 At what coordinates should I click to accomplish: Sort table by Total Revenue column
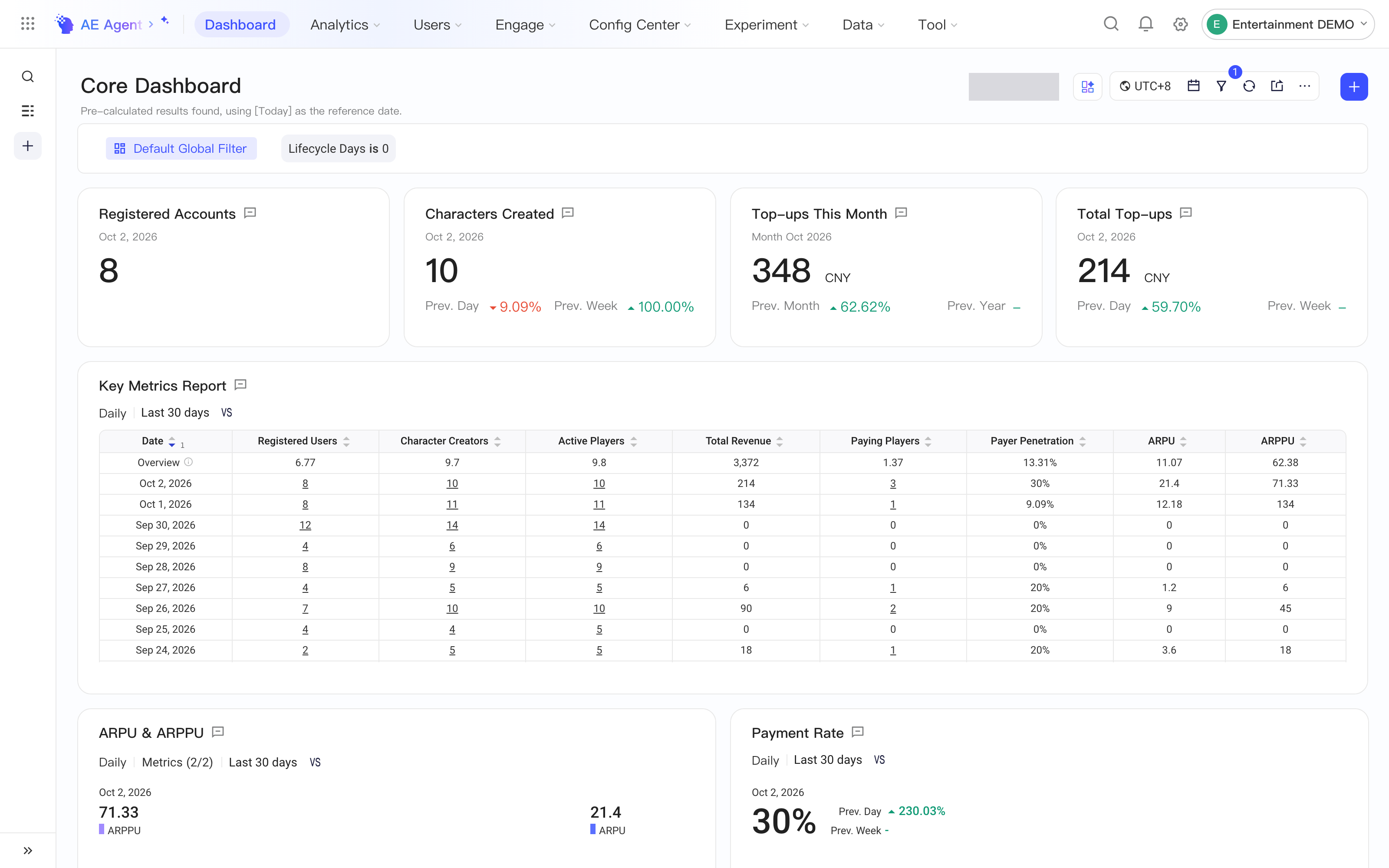(780, 441)
